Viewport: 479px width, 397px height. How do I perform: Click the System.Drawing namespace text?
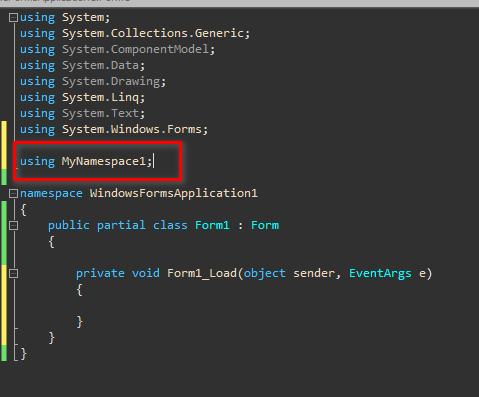[111, 81]
